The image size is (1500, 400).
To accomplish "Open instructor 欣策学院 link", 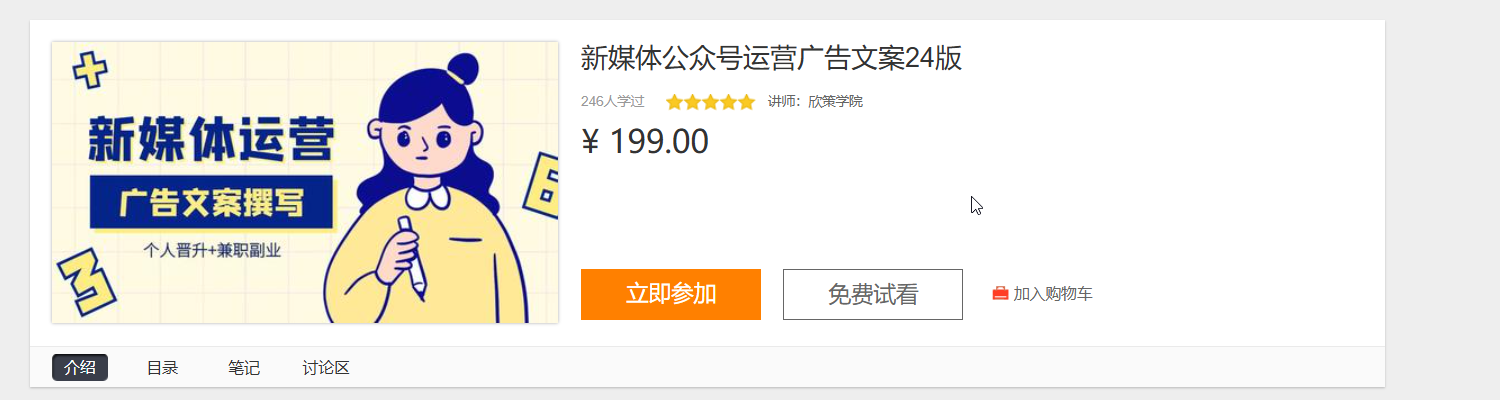I will [x=835, y=102].
